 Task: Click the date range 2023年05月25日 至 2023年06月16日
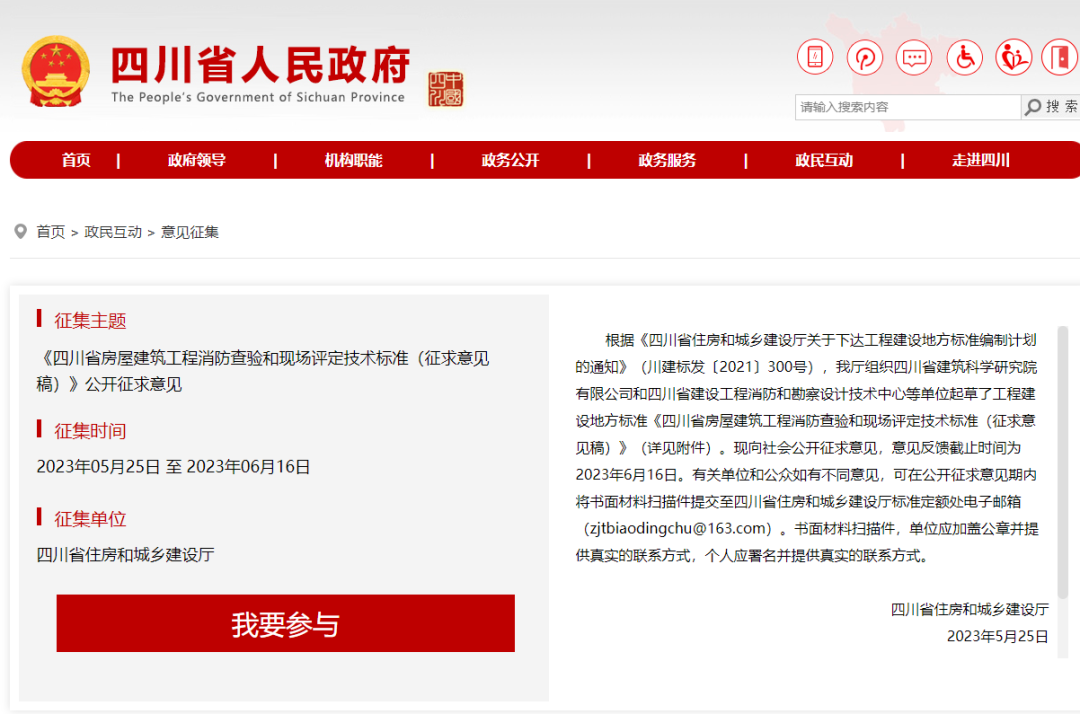[x=174, y=467]
